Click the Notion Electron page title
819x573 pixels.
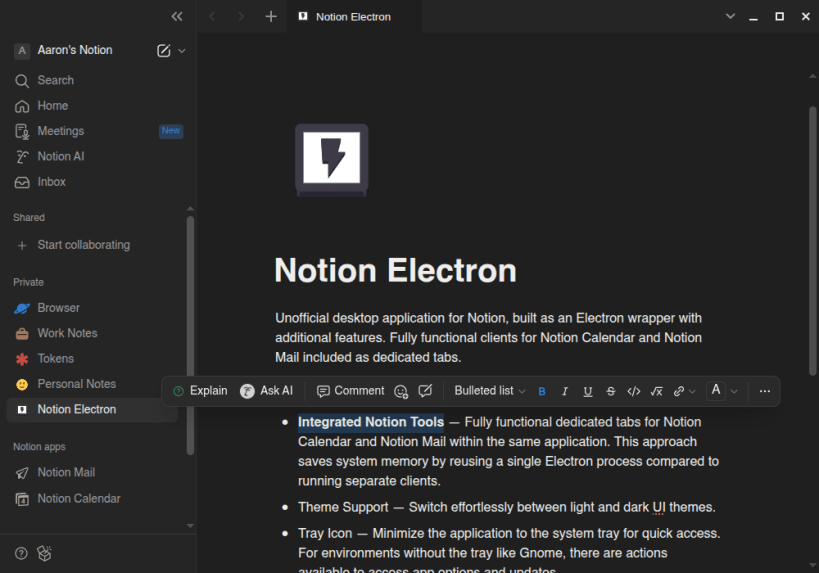click(395, 271)
